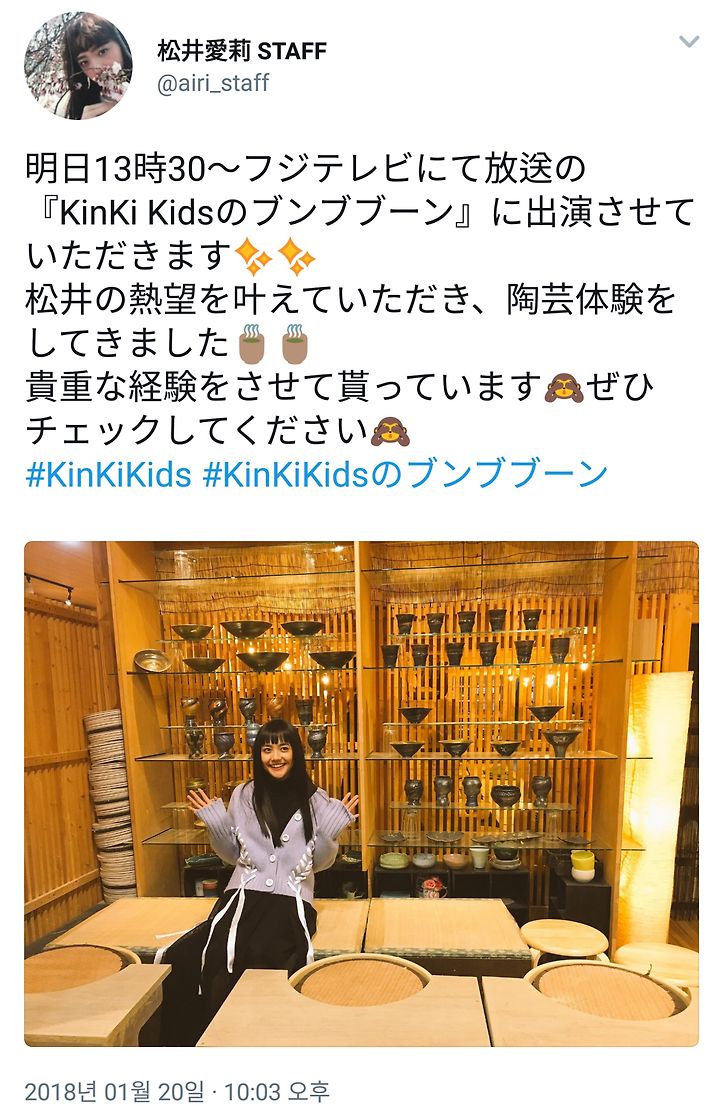720x1108 pixels.
Task: Expand the tweet options chevron
Action: coord(689,42)
